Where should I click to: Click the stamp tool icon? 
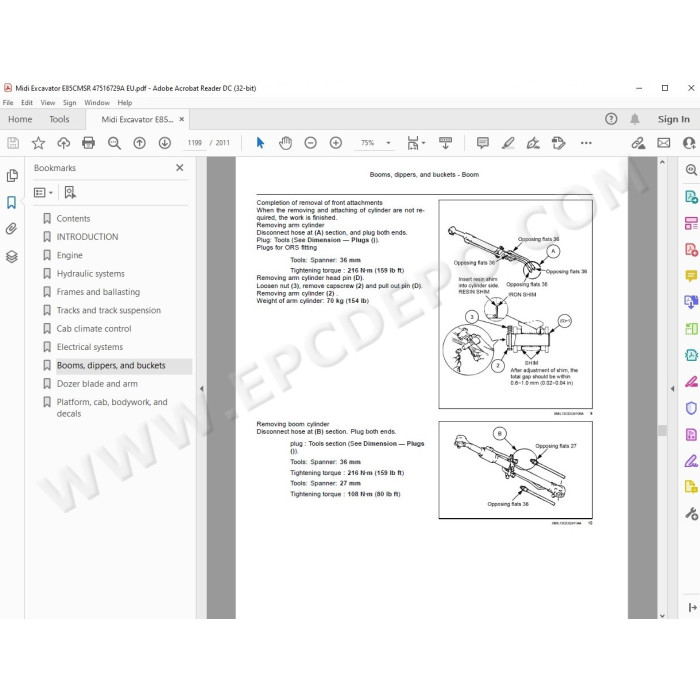click(558, 143)
